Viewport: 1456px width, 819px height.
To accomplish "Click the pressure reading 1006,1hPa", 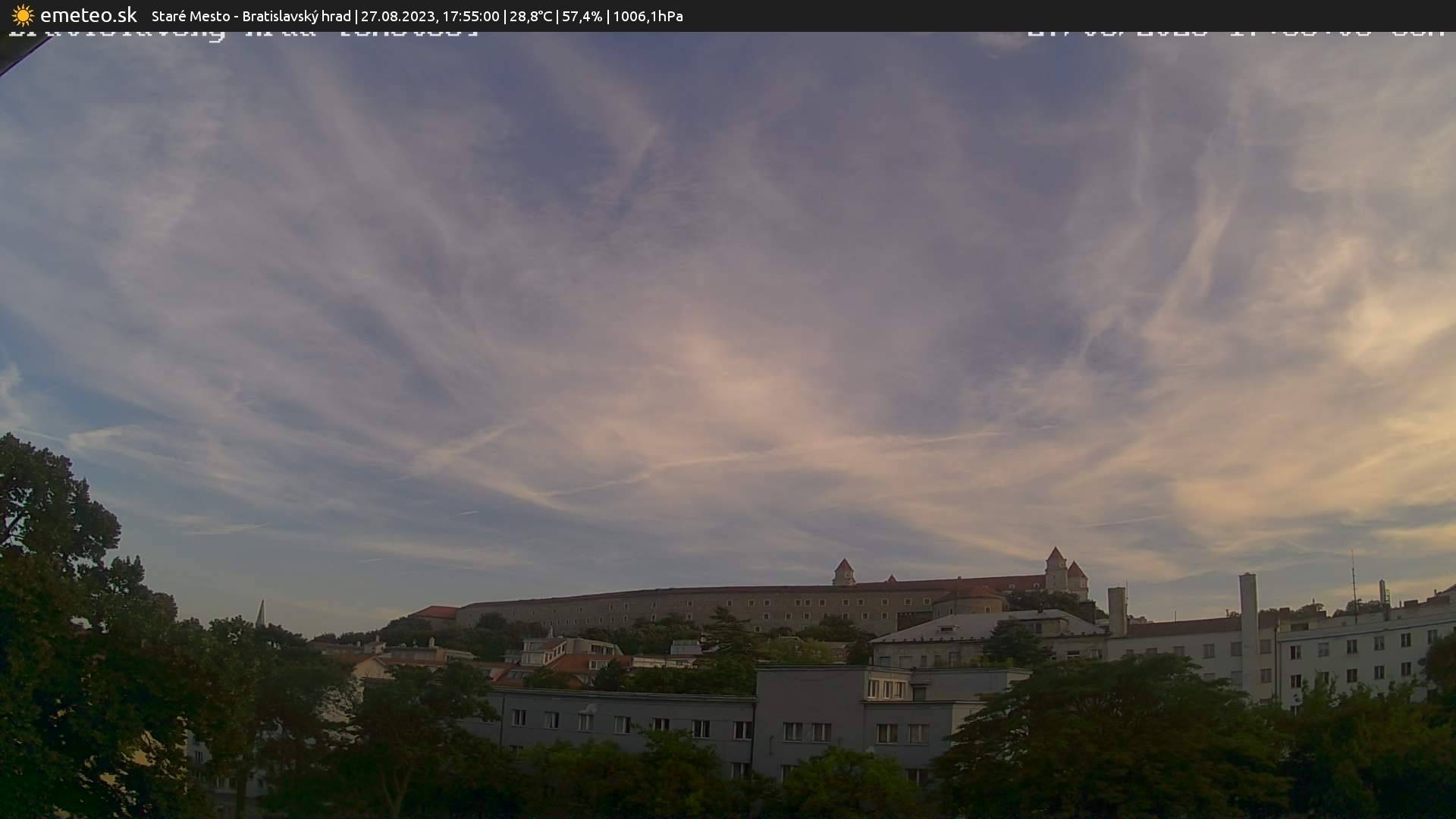I will [647, 16].
